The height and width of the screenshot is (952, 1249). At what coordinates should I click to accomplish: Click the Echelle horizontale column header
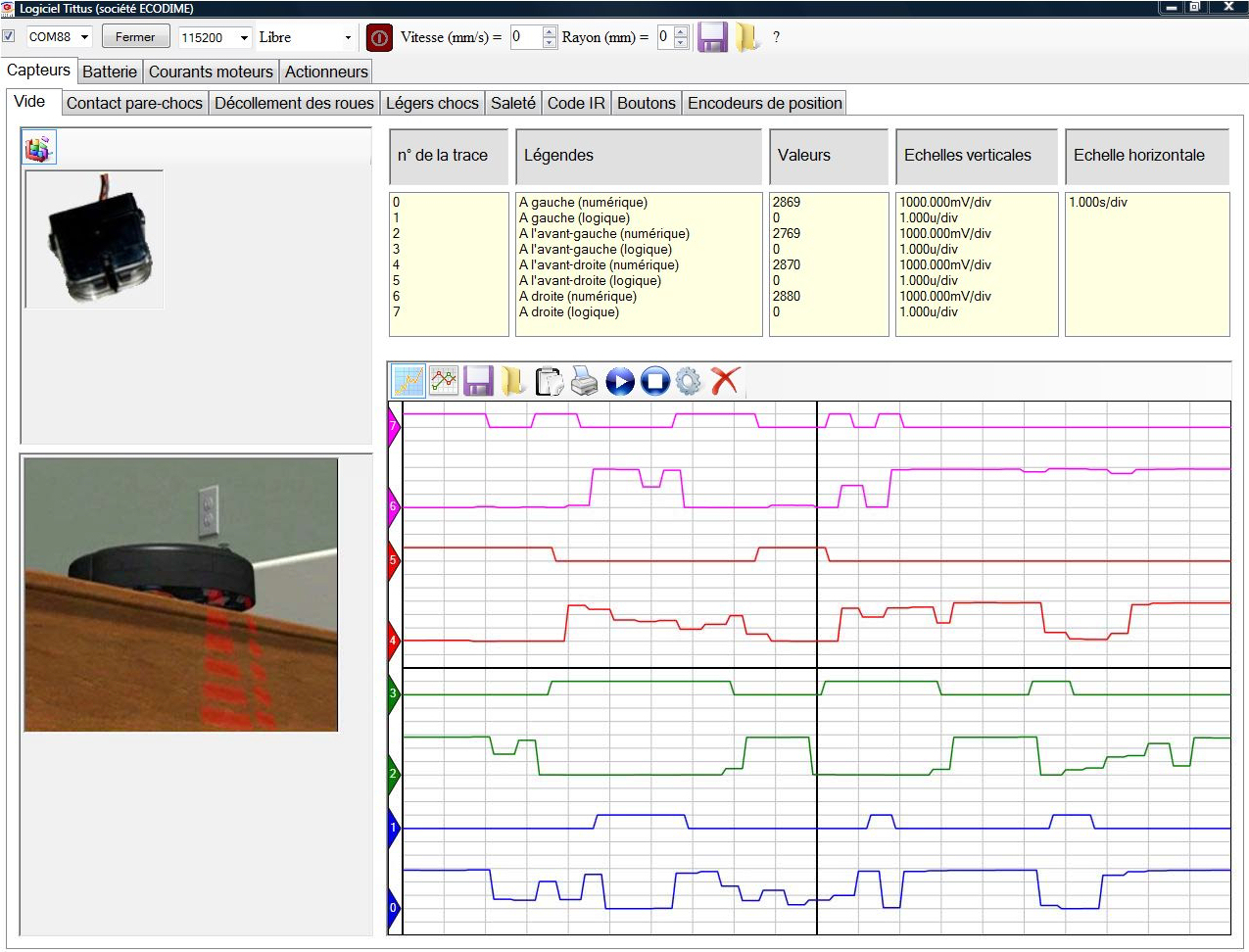tap(1147, 156)
